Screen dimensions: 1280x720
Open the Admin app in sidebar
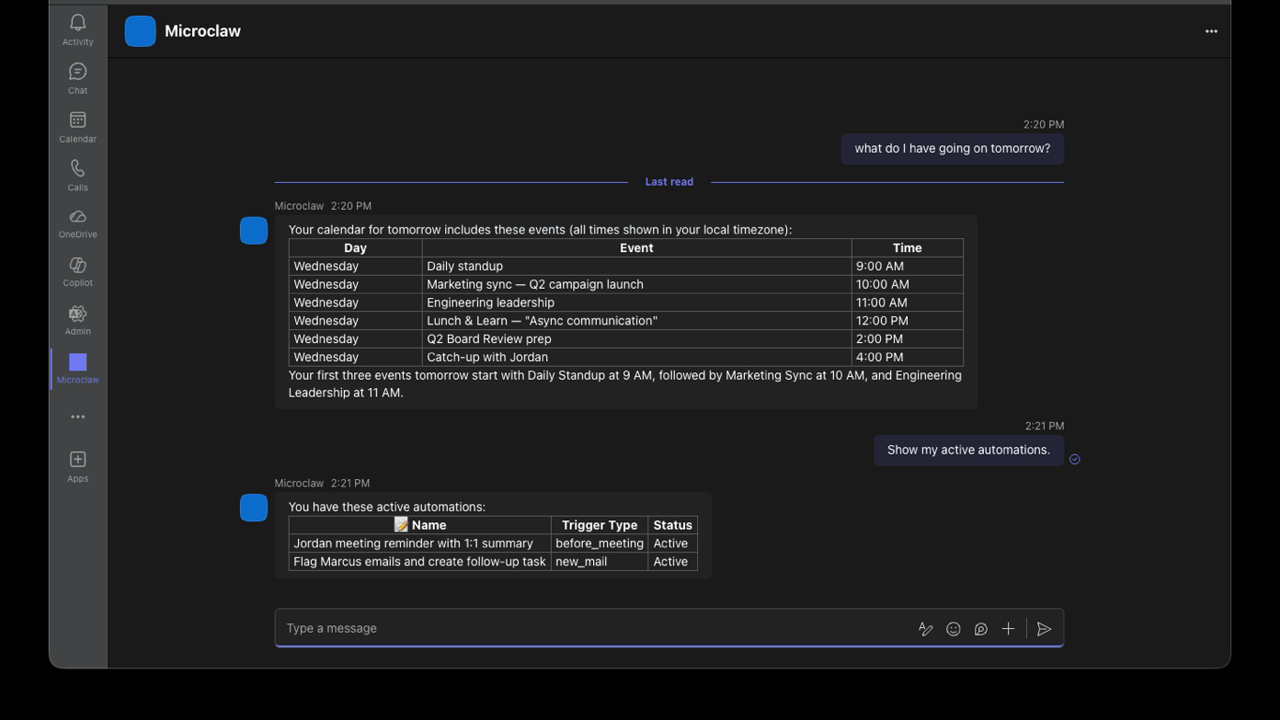pos(78,320)
